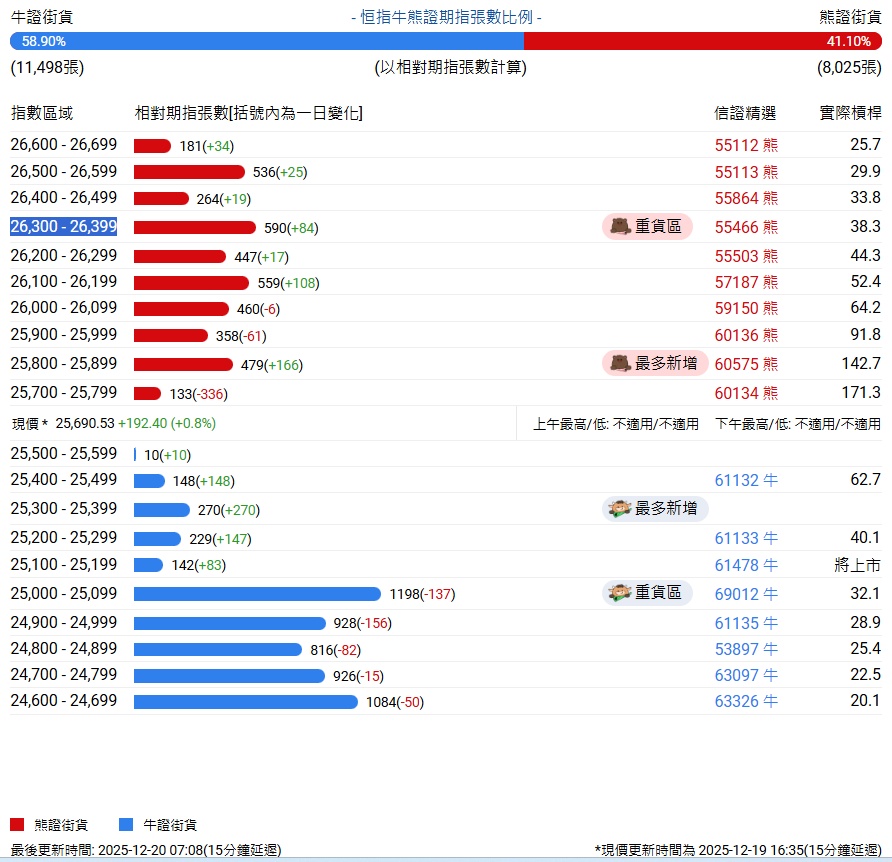Screen dimensions: 892x862
Task: Click the bull icon in 25,300 最多新增 badge
Action: (620, 508)
